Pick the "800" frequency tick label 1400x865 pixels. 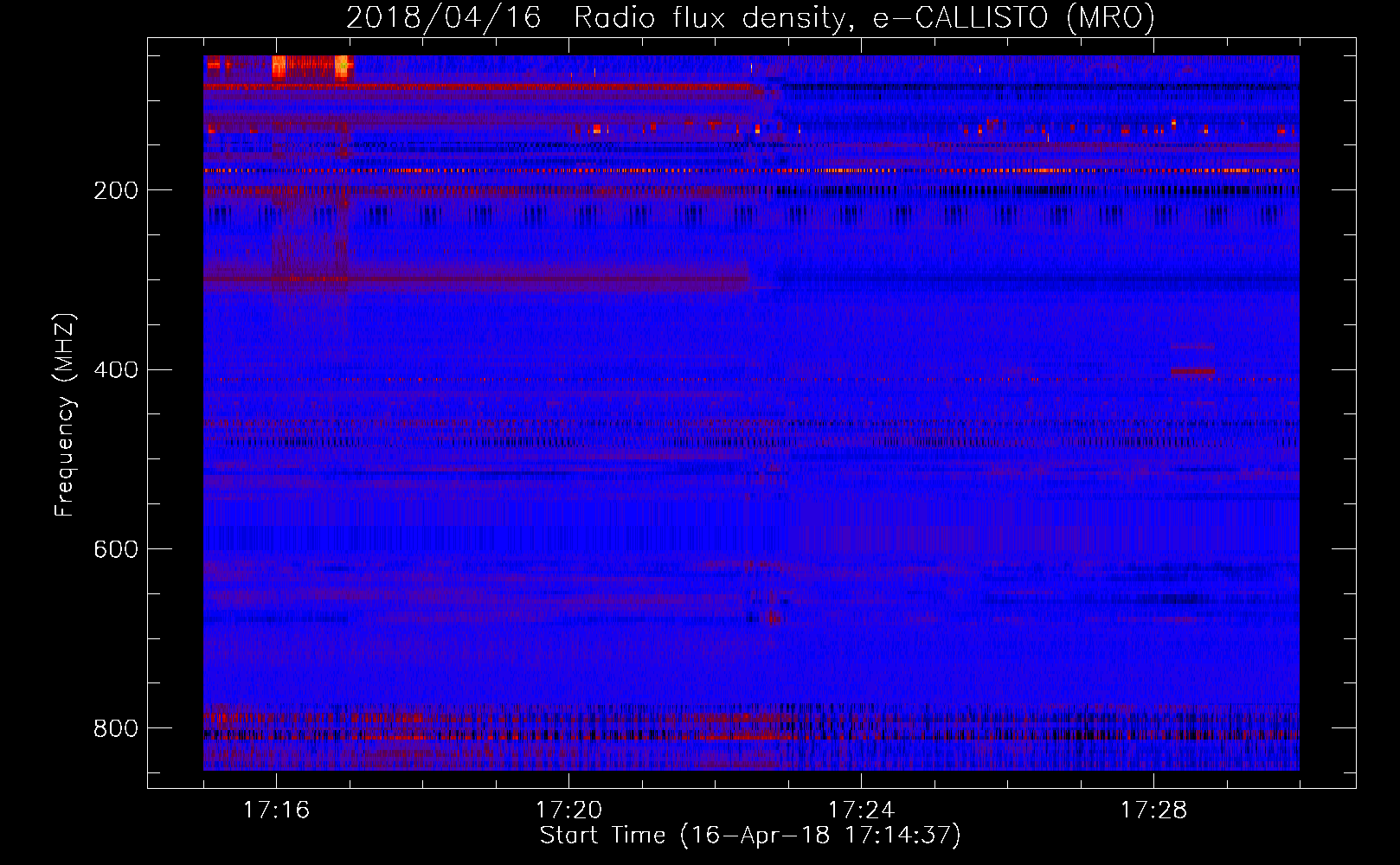click(116, 728)
